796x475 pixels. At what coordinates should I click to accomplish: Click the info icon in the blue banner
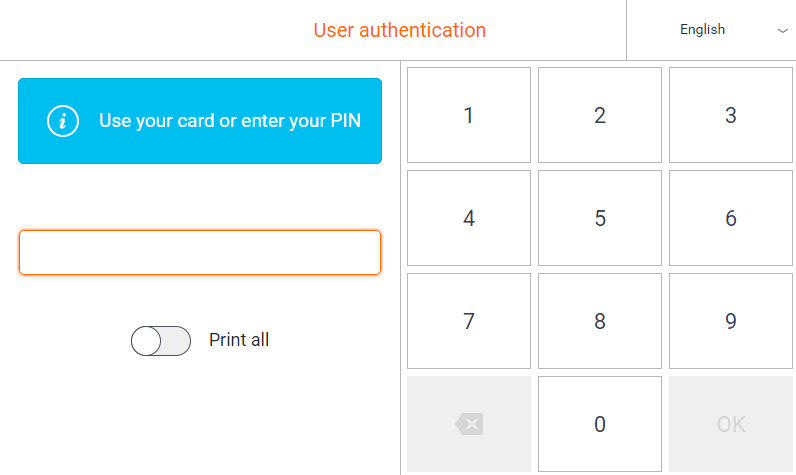(x=63, y=121)
